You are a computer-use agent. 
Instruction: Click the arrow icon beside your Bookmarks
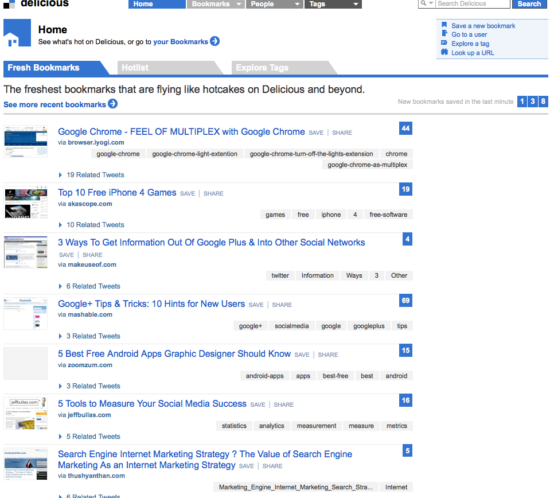pos(215,41)
